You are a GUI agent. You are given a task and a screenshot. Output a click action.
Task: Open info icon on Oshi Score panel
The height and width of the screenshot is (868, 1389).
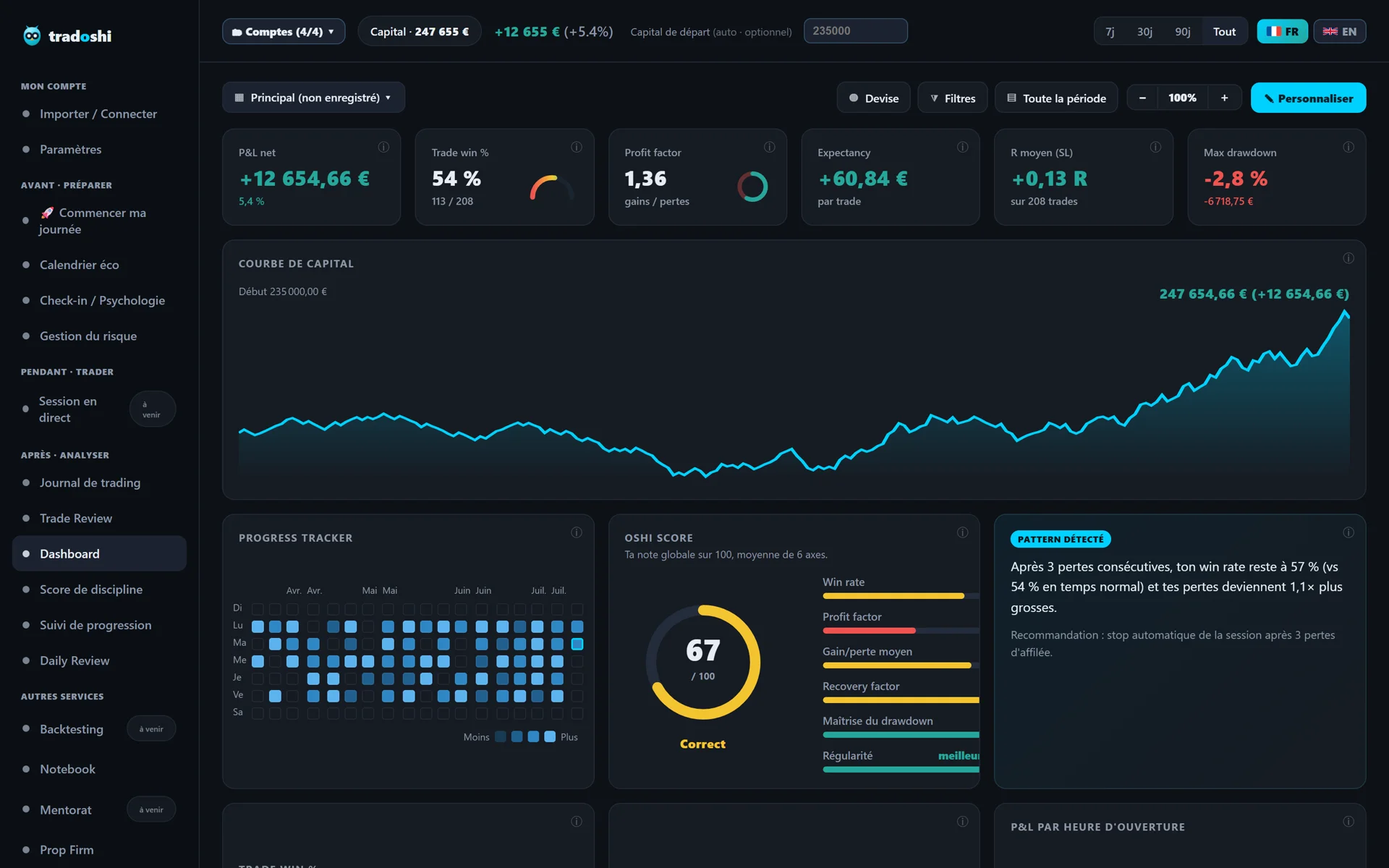click(963, 532)
